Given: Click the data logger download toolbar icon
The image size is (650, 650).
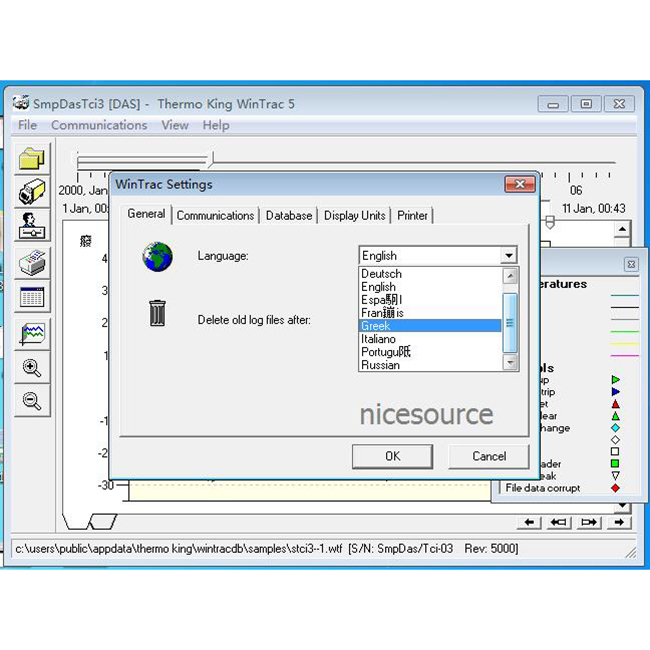Looking at the screenshot, I should pyautogui.click(x=32, y=192).
